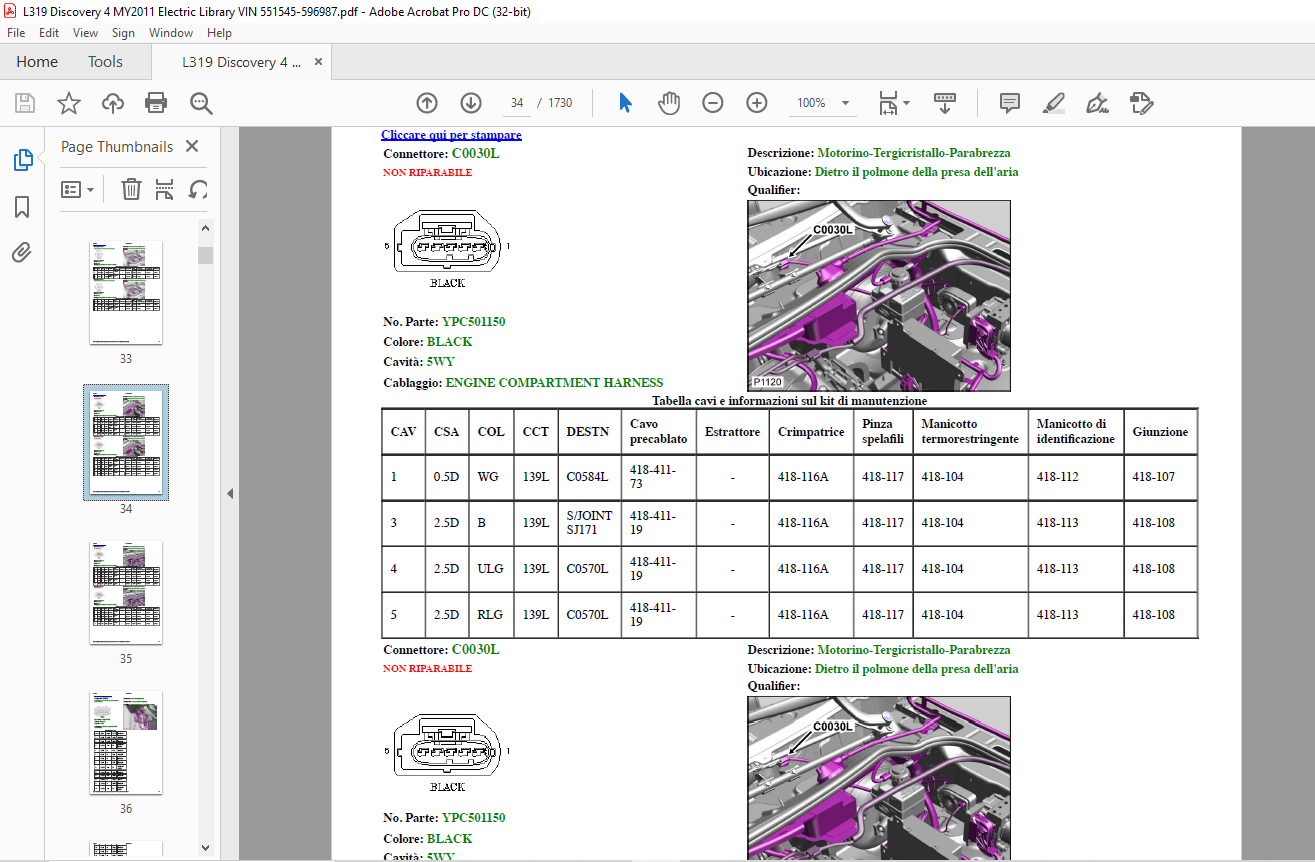1315x862 pixels.
Task: Click thumbnails panel scrollbar down arrow
Action: (205, 847)
